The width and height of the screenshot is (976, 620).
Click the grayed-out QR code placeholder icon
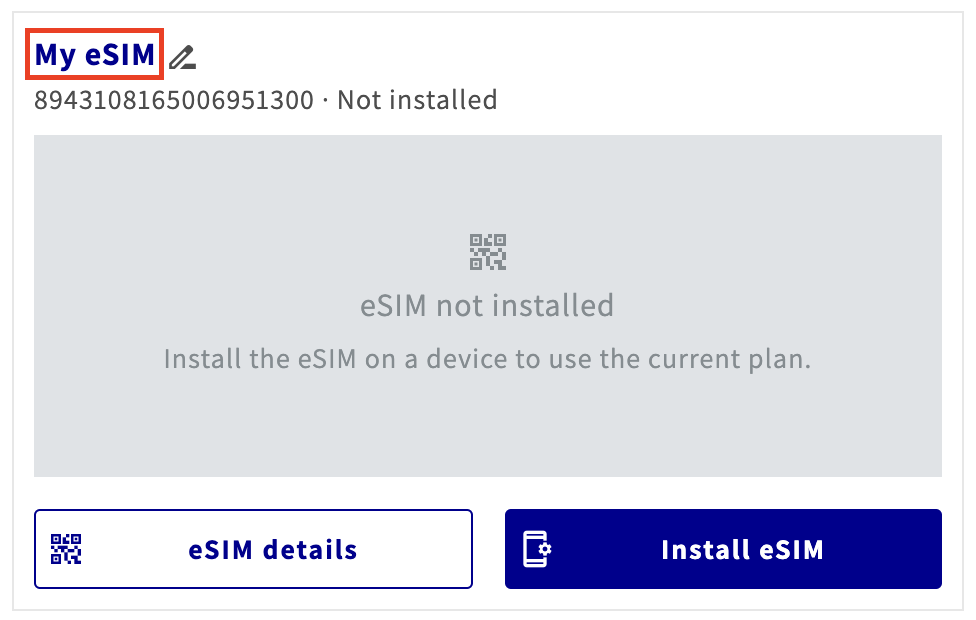click(486, 251)
